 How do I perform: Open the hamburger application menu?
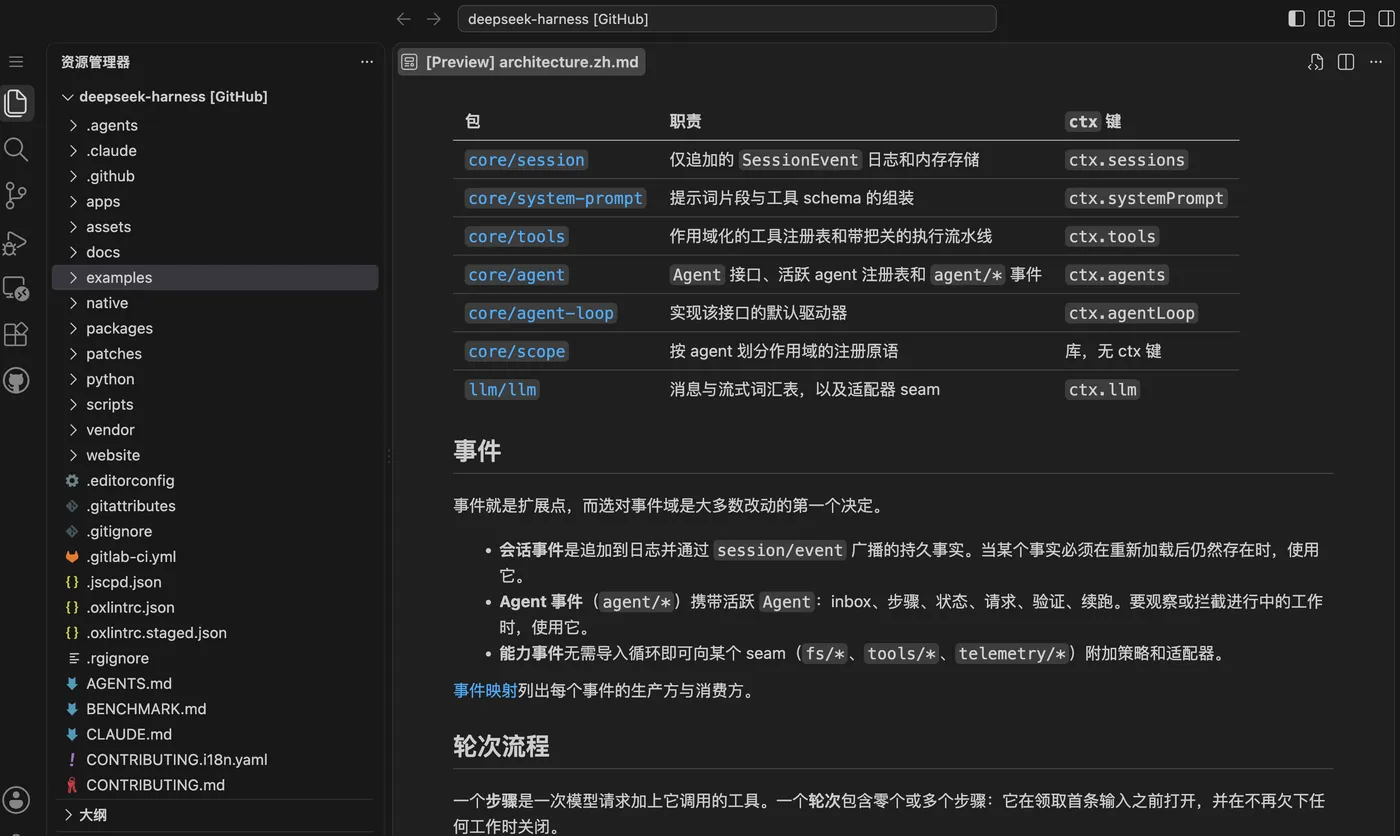[x=16, y=62]
